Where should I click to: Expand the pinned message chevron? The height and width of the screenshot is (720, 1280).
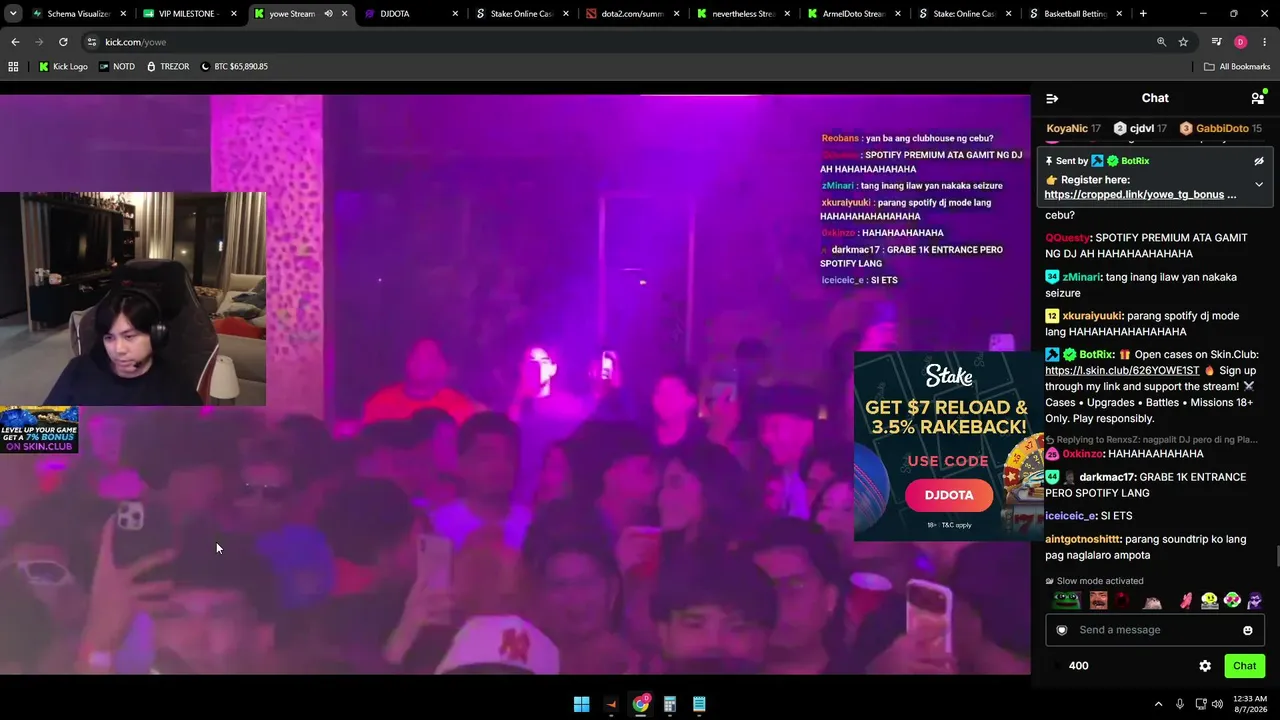click(1259, 184)
